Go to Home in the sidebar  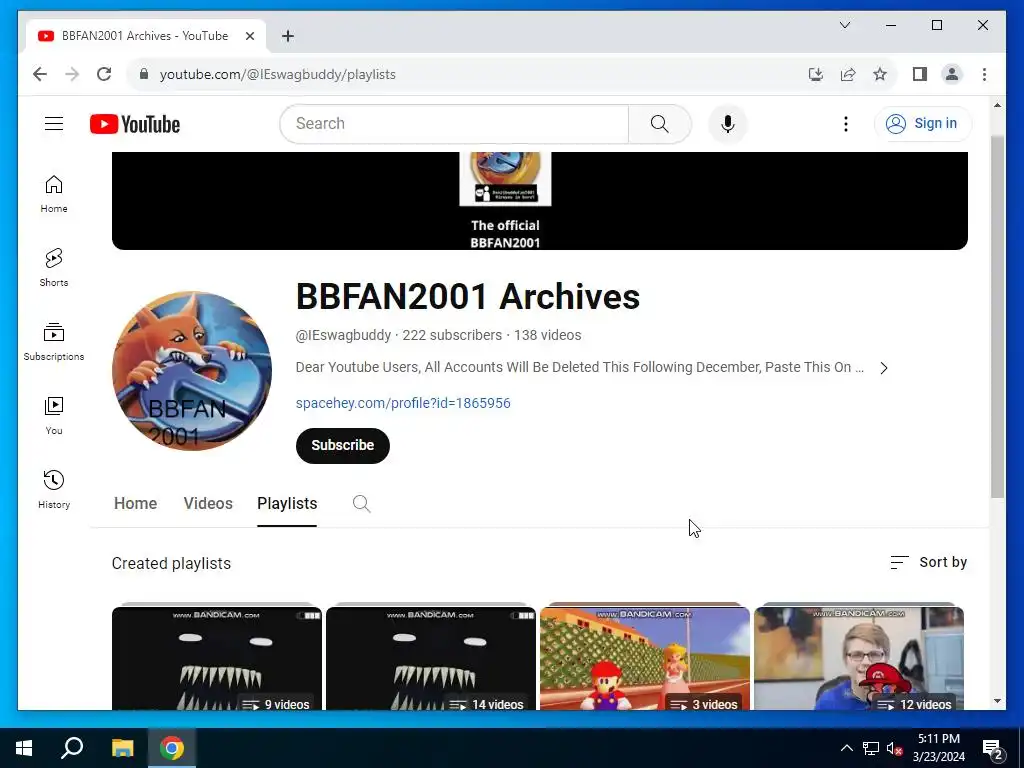(54, 194)
